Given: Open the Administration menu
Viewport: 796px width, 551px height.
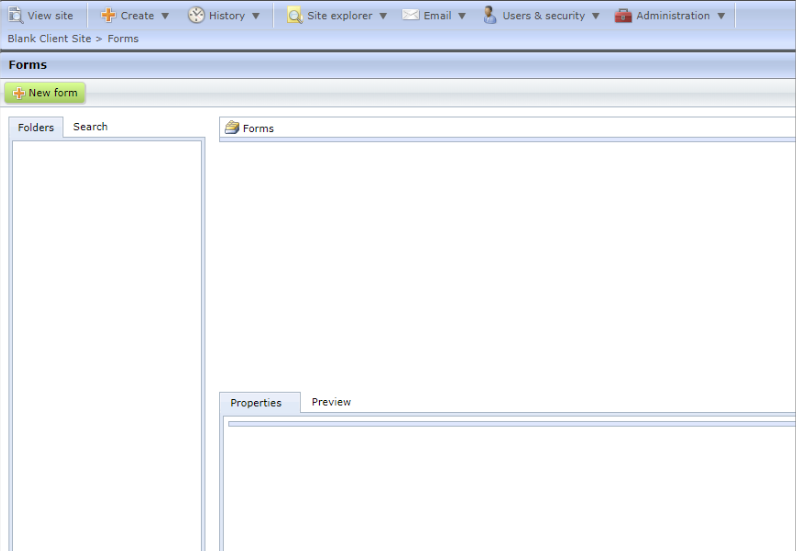Looking at the screenshot, I should (x=670, y=15).
